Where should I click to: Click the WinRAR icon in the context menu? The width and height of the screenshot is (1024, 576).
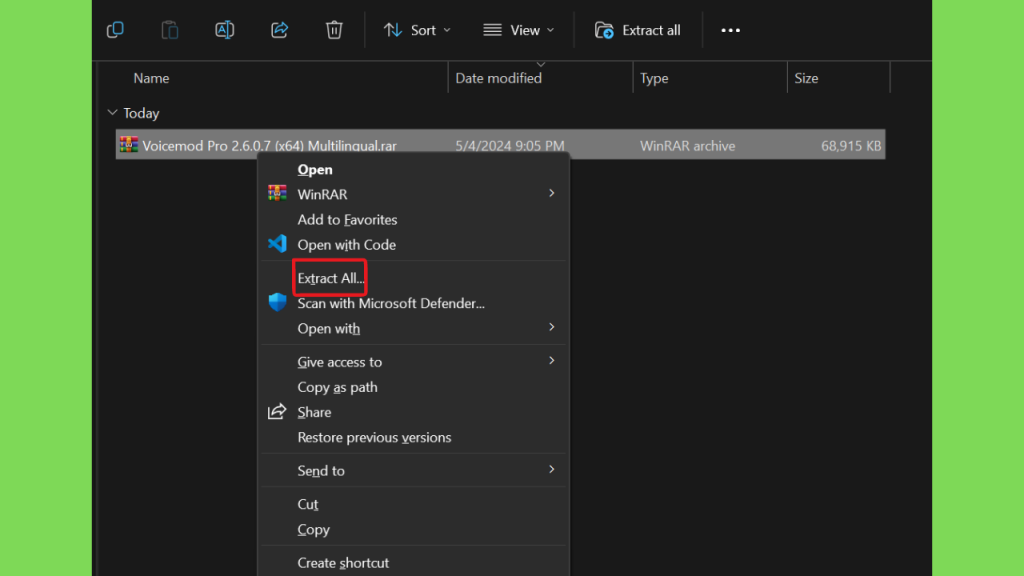pyautogui.click(x=277, y=193)
